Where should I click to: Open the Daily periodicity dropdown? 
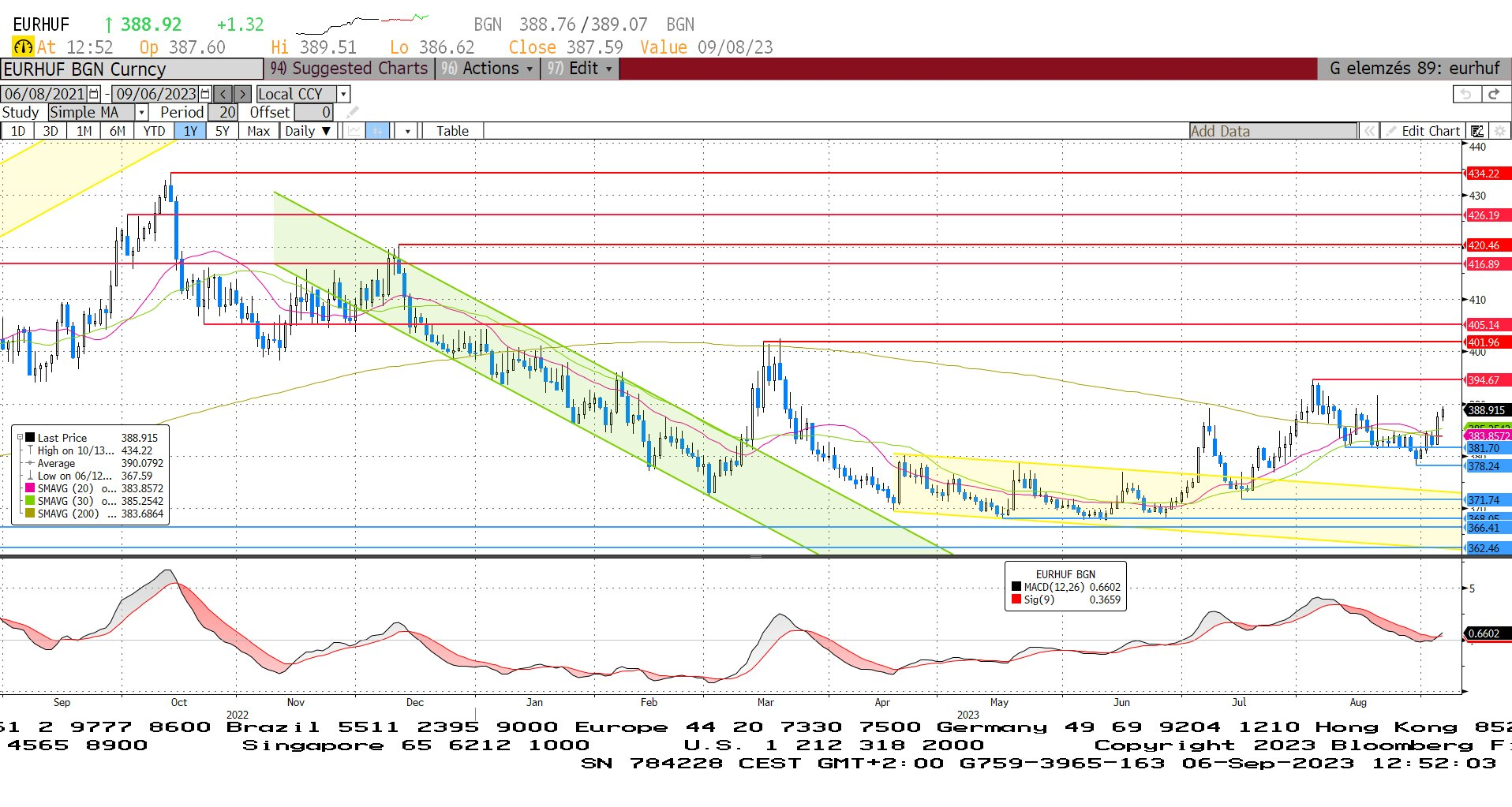(x=309, y=131)
